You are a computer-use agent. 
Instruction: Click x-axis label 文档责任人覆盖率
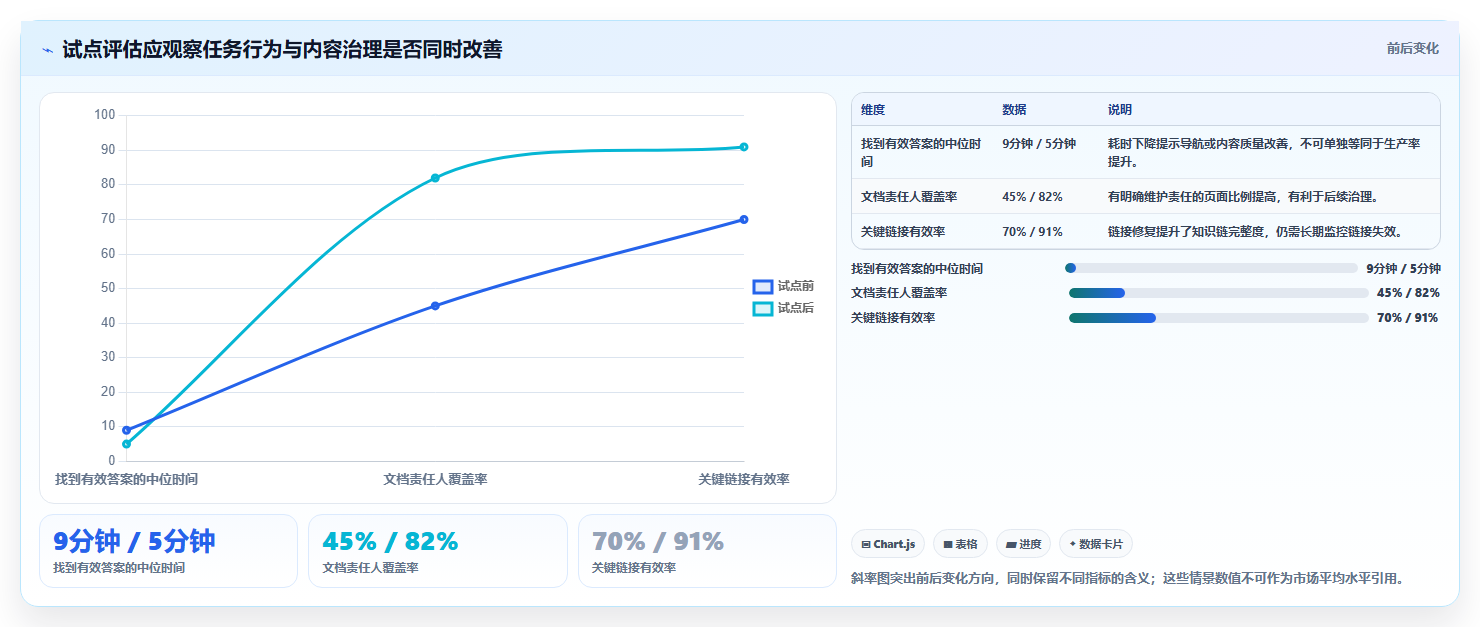coord(435,480)
